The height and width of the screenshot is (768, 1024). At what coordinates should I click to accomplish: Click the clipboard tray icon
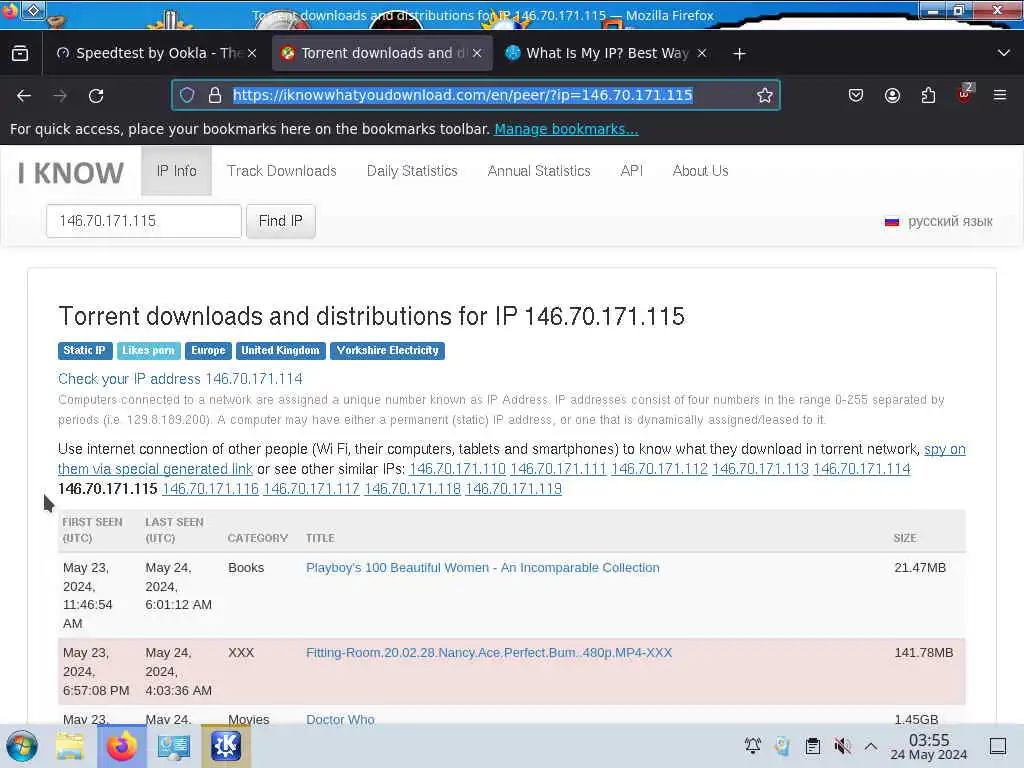(812, 746)
